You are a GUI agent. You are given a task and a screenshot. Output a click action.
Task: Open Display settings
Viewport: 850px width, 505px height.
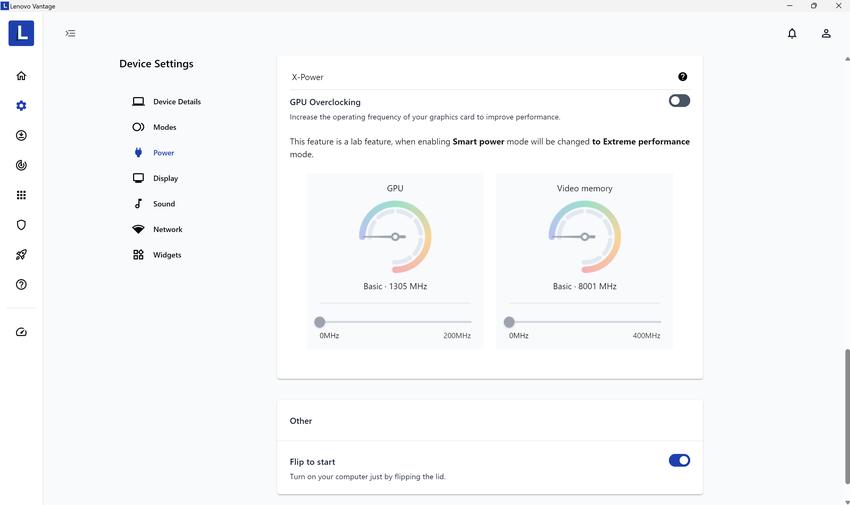pyautogui.click(x=165, y=178)
